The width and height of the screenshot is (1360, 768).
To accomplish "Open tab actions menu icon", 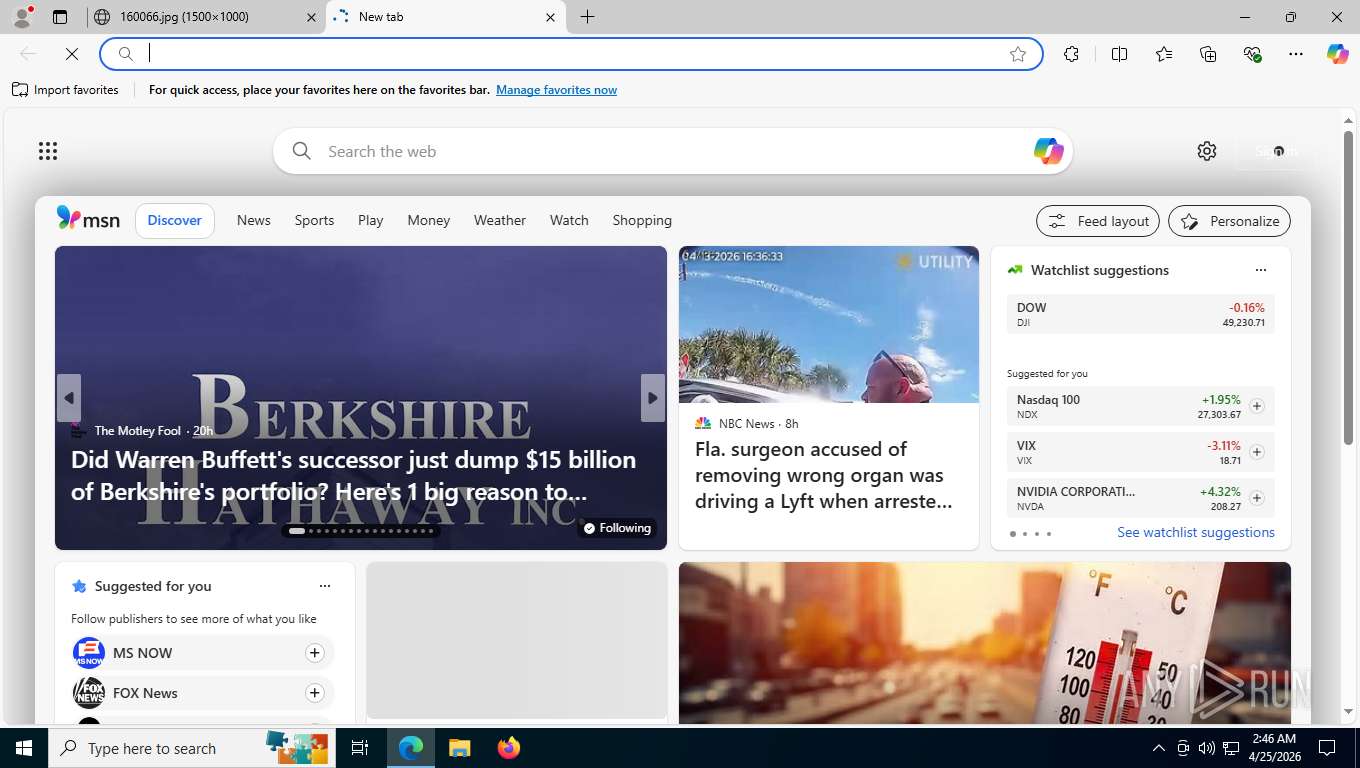I will 60,17.
